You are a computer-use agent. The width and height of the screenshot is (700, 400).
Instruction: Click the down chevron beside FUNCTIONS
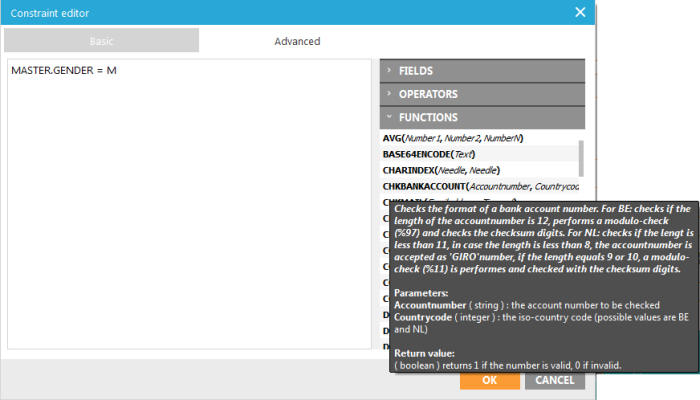tap(389, 117)
